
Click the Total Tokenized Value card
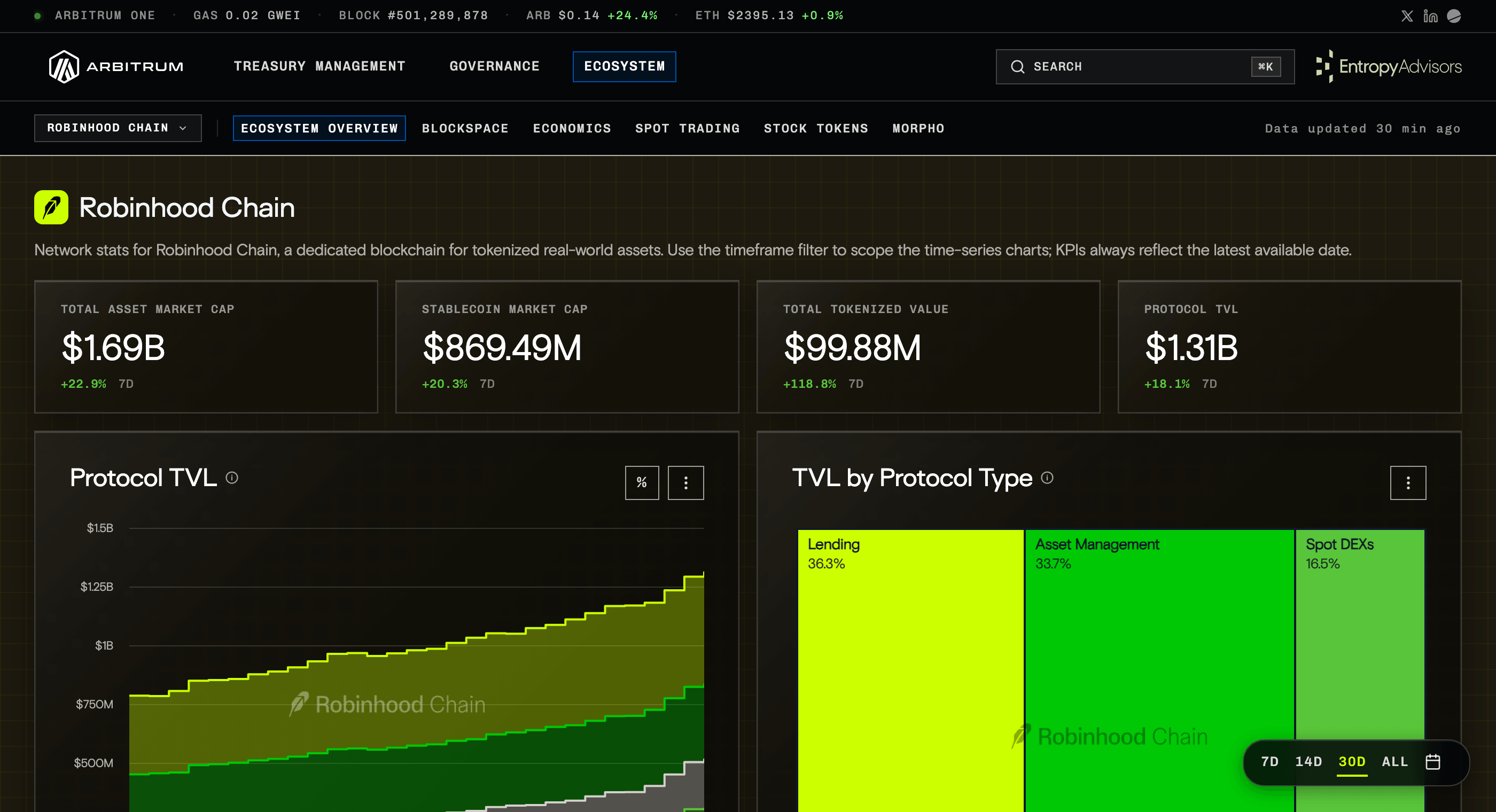[x=928, y=347]
